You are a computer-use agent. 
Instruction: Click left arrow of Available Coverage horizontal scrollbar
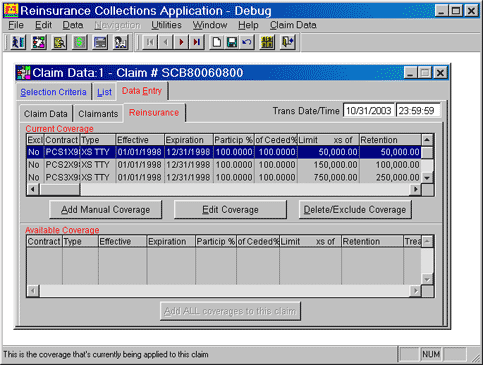coord(33,291)
